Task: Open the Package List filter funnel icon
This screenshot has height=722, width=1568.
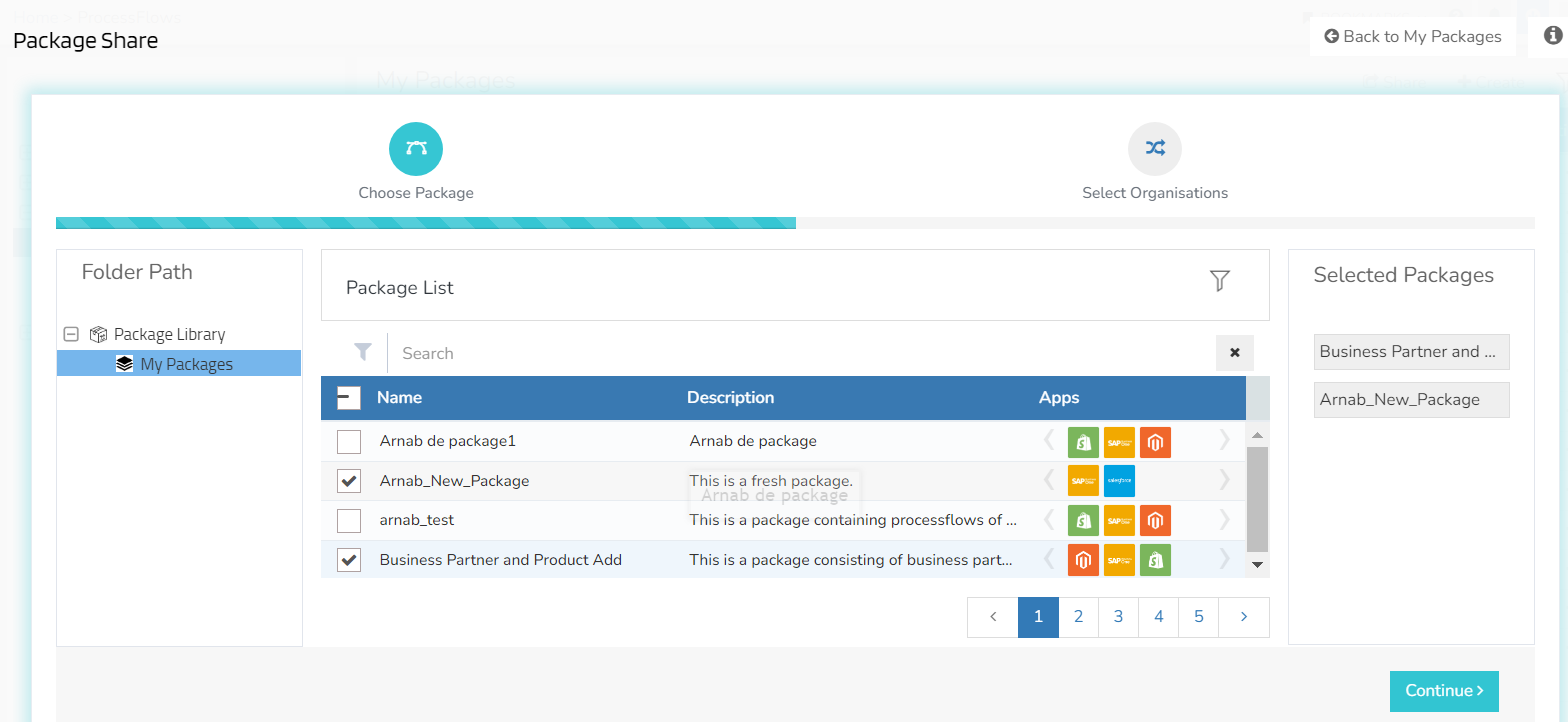Action: click(x=1219, y=281)
